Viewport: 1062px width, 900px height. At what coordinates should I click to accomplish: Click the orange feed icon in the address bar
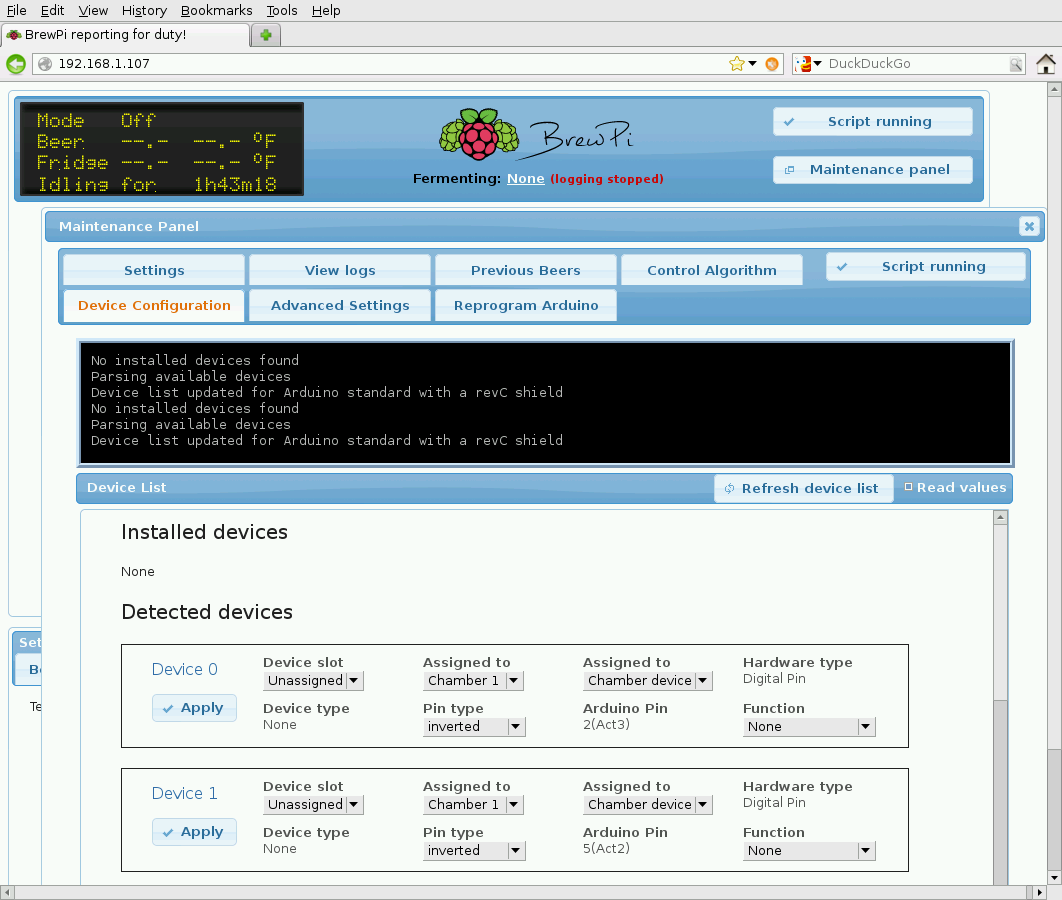(771, 64)
